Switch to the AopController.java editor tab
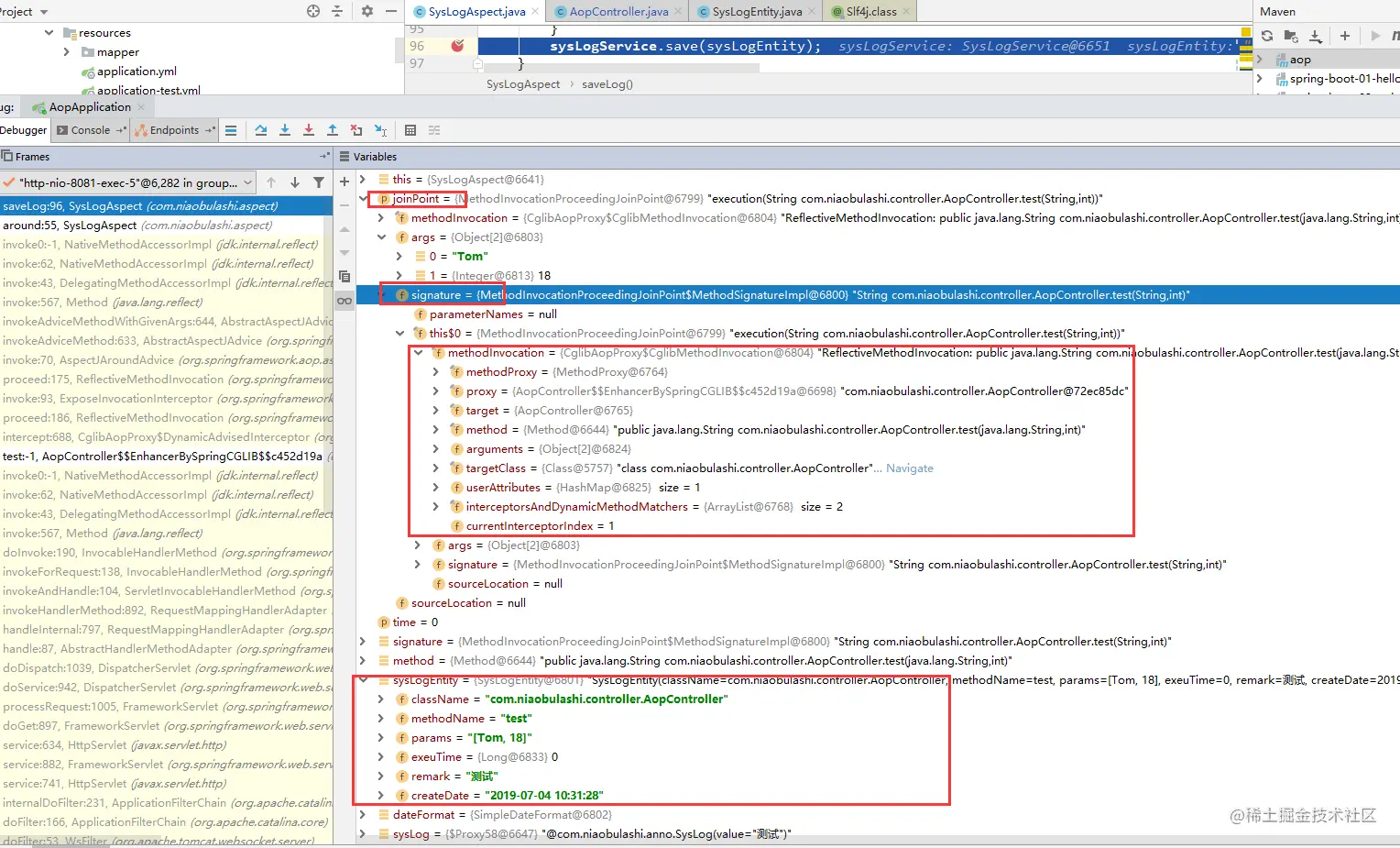Image resolution: width=1400 pixels, height=848 pixels. 618,12
